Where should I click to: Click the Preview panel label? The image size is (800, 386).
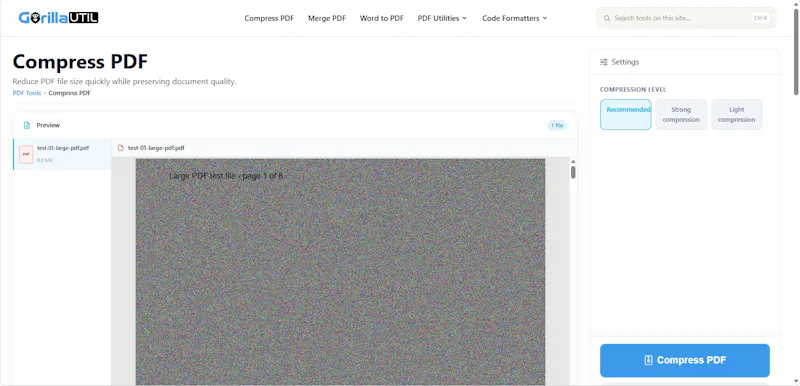(48, 125)
